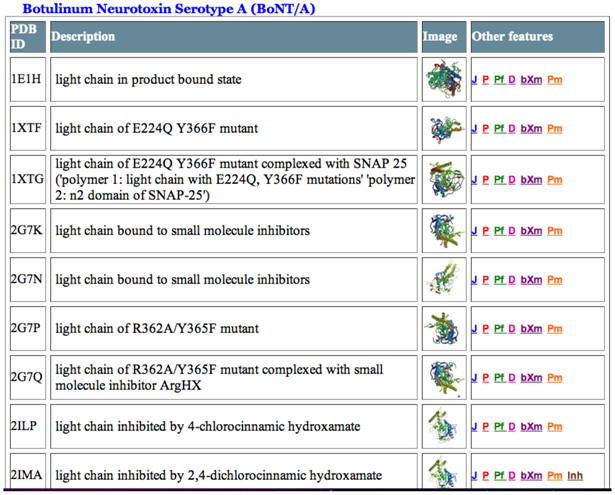Click the 1XTF structure image
The image size is (615, 495).
pyautogui.click(x=441, y=129)
